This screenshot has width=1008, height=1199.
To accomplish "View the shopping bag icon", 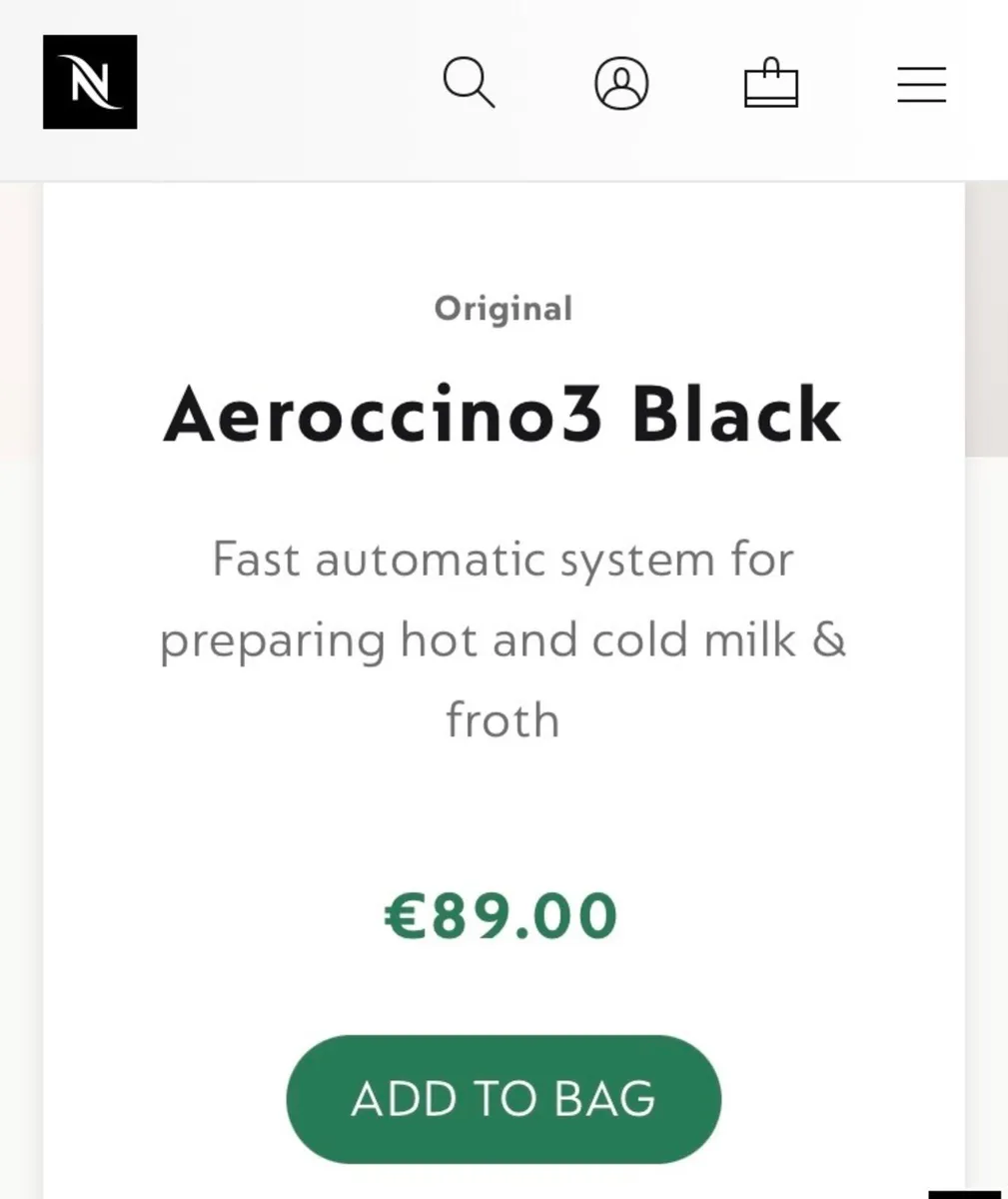I will (771, 83).
